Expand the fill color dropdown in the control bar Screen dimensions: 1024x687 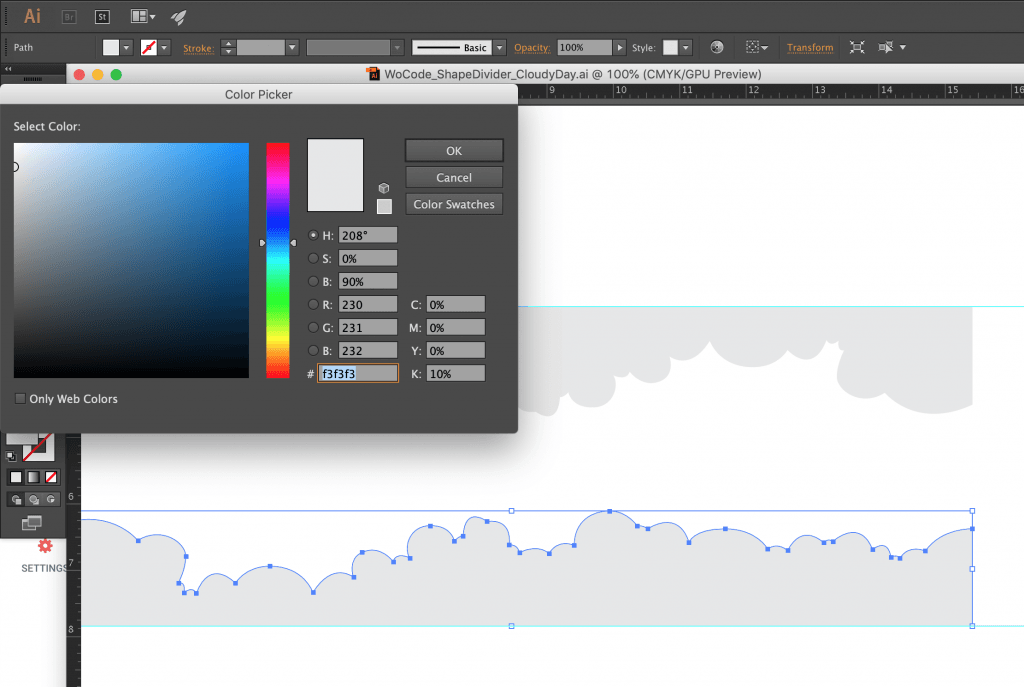(125, 47)
